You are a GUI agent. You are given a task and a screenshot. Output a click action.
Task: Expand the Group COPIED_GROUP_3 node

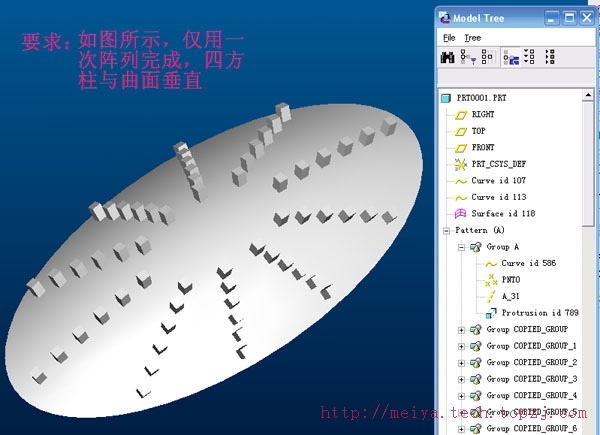click(461, 379)
